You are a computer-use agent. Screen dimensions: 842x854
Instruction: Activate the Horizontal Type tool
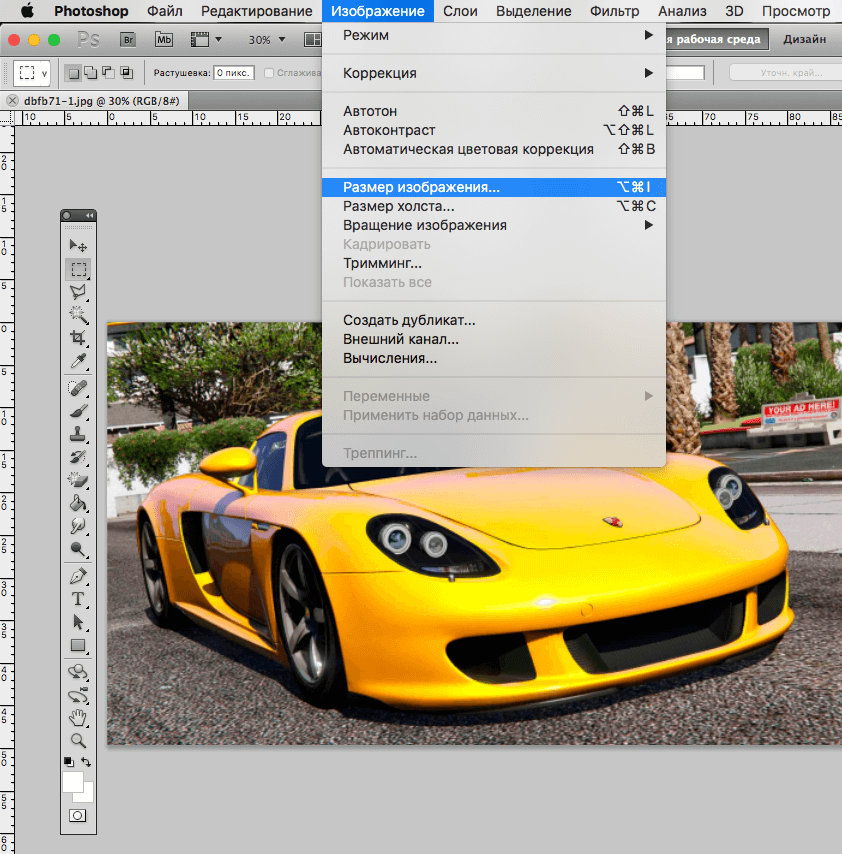78,599
